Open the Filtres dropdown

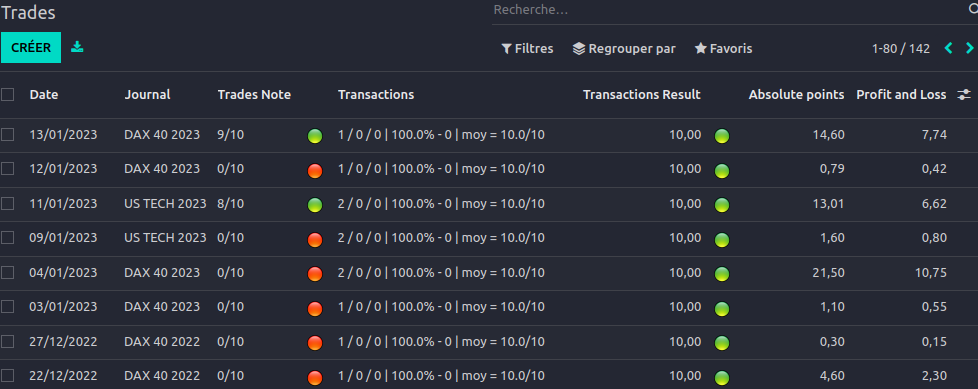[x=528, y=49]
